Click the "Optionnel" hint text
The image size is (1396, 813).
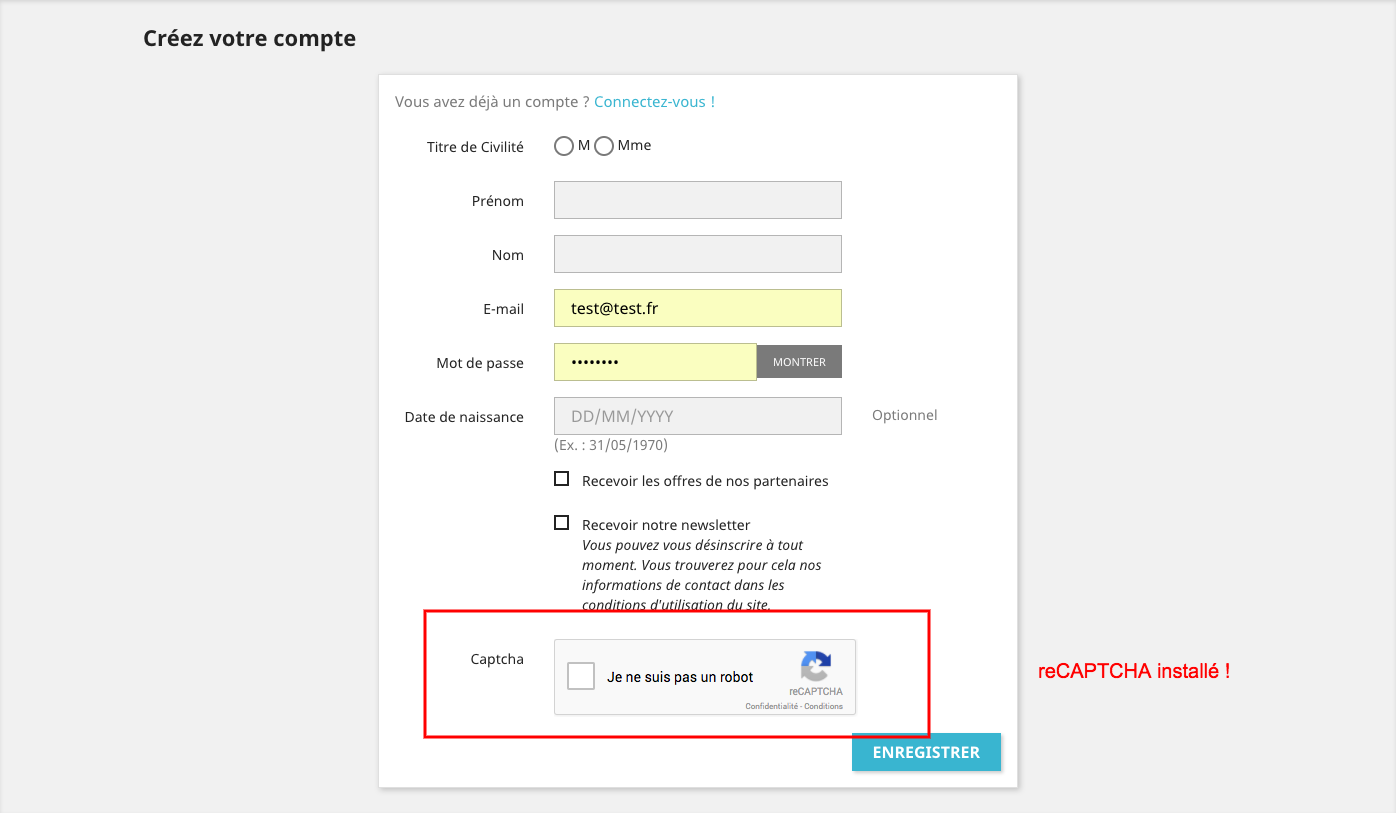click(x=904, y=415)
